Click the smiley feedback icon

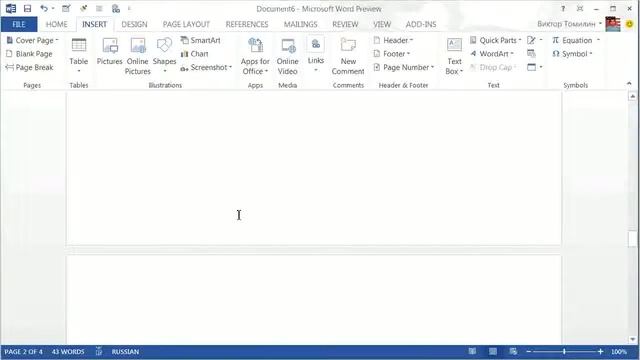point(629,24)
